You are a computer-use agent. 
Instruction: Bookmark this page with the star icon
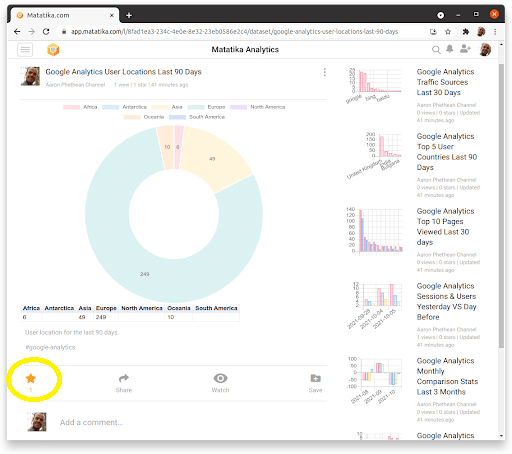pyautogui.click(x=448, y=32)
